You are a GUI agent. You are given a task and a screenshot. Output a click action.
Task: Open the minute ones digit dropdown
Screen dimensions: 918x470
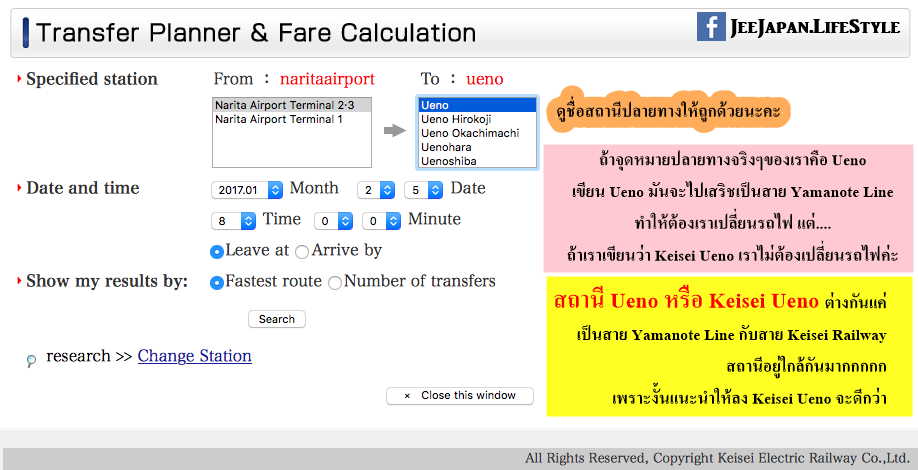(x=381, y=221)
